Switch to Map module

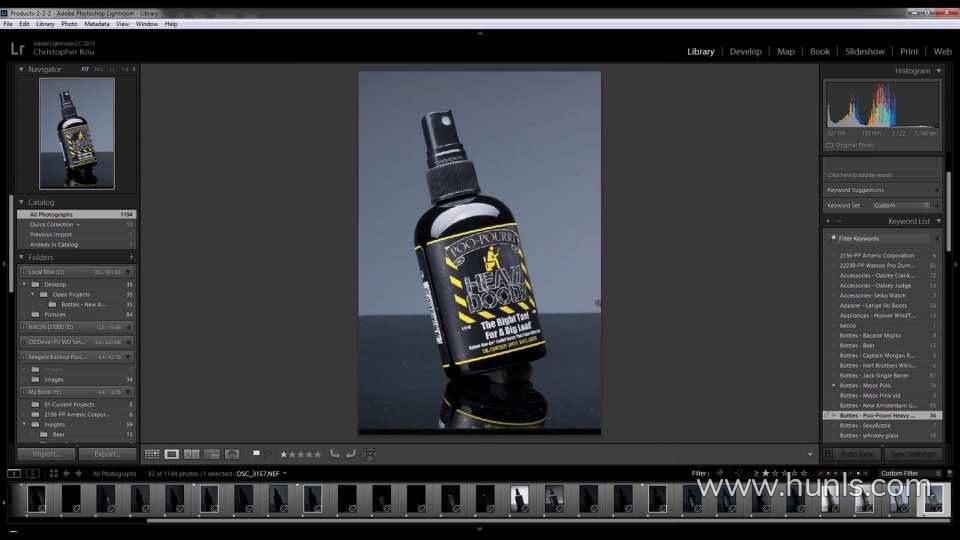click(x=786, y=51)
